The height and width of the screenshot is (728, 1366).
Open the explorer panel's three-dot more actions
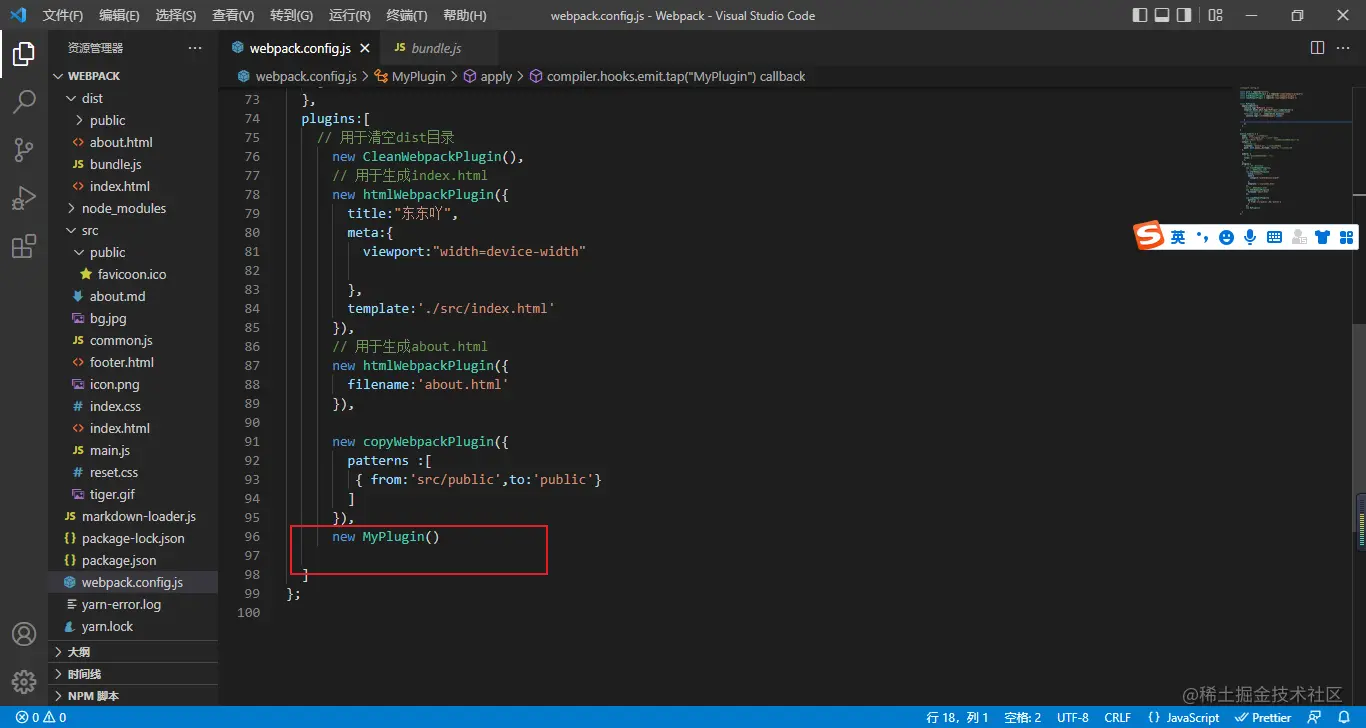tap(195, 48)
